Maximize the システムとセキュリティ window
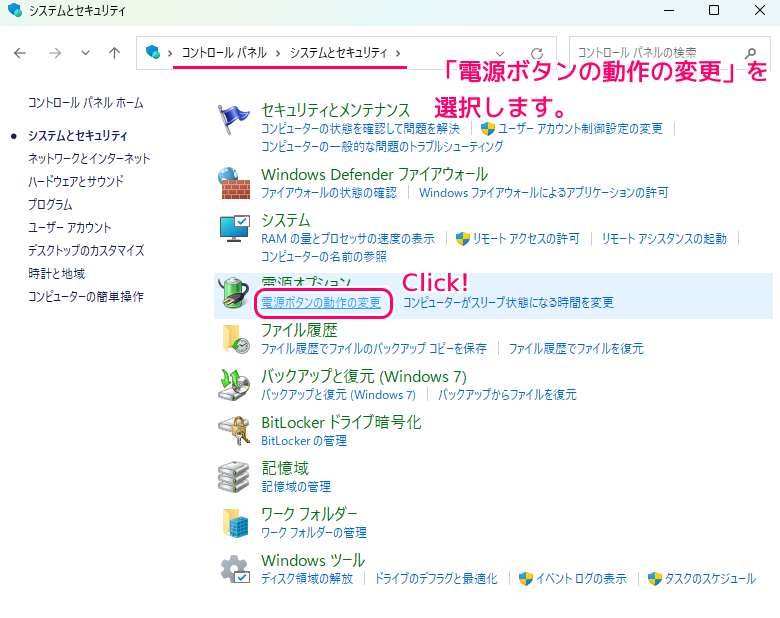This screenshot has width=780, height=618. [x=714, y=10]
